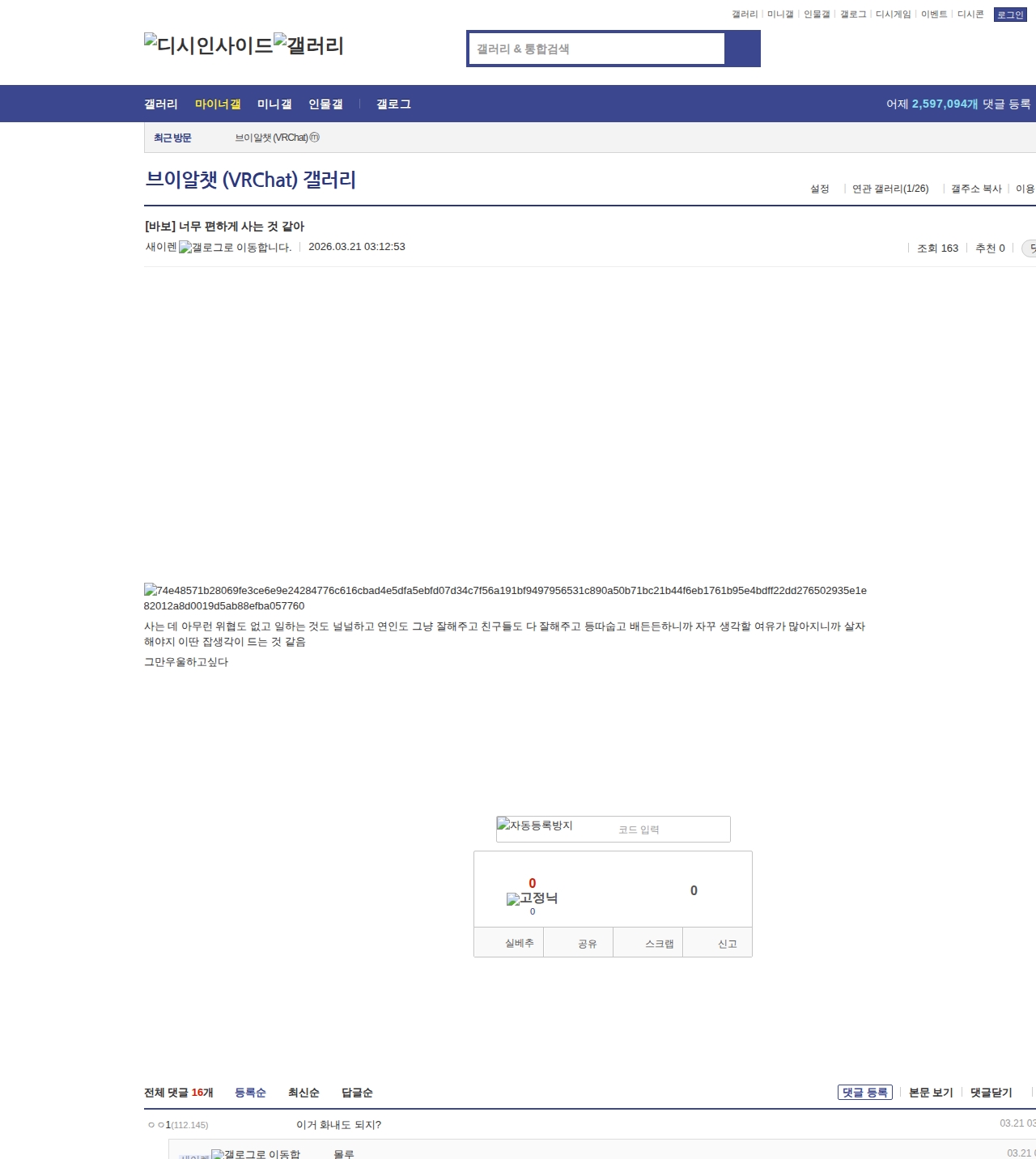This screenshot has height=1159, width=1036.
Task: Click the minor gallery ⓜ icon beside 브이알챗(VRChat)
Action: [315, 138]
